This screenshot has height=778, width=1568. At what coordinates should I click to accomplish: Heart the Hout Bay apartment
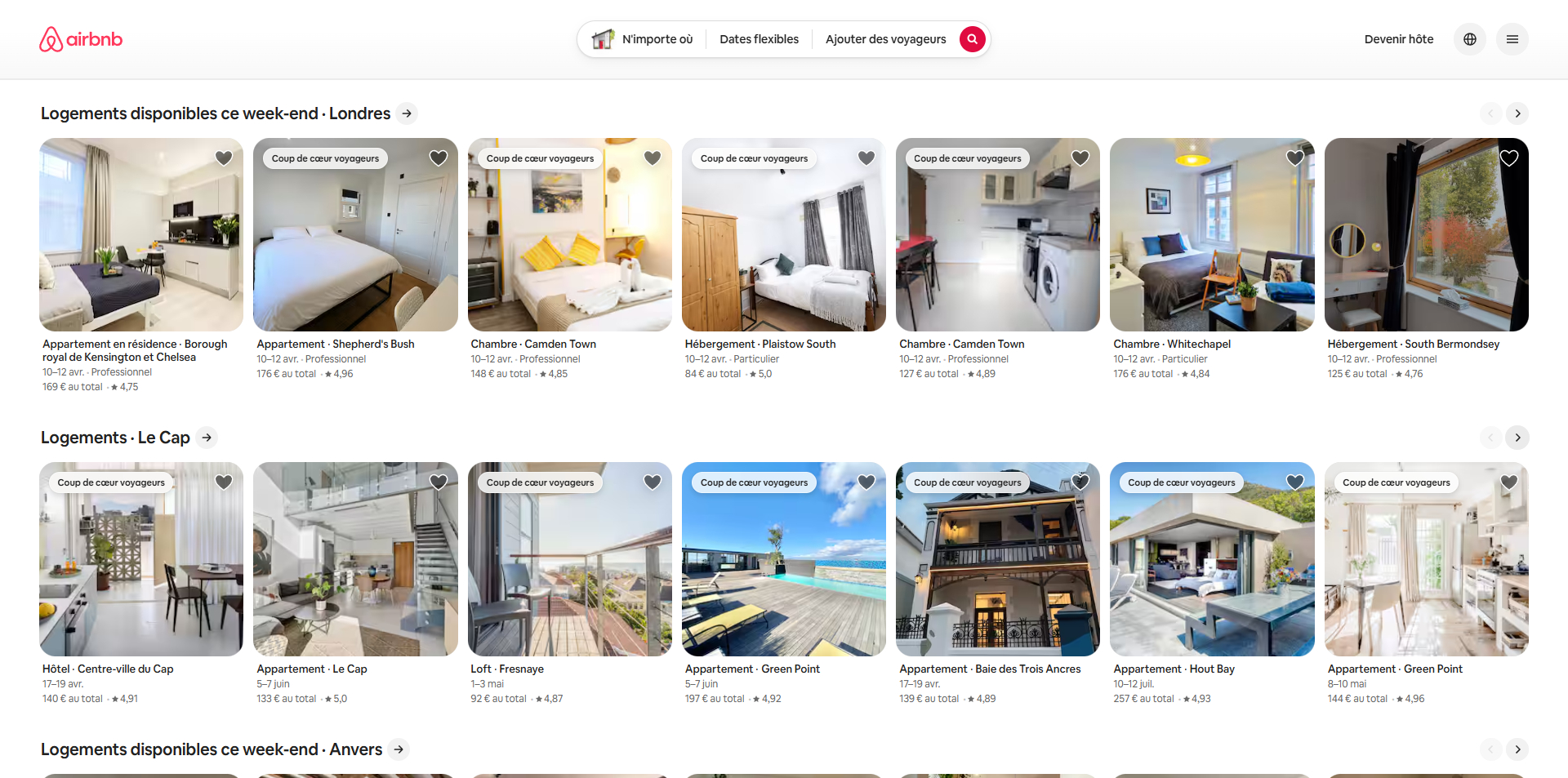click(x=1295, y=482)
